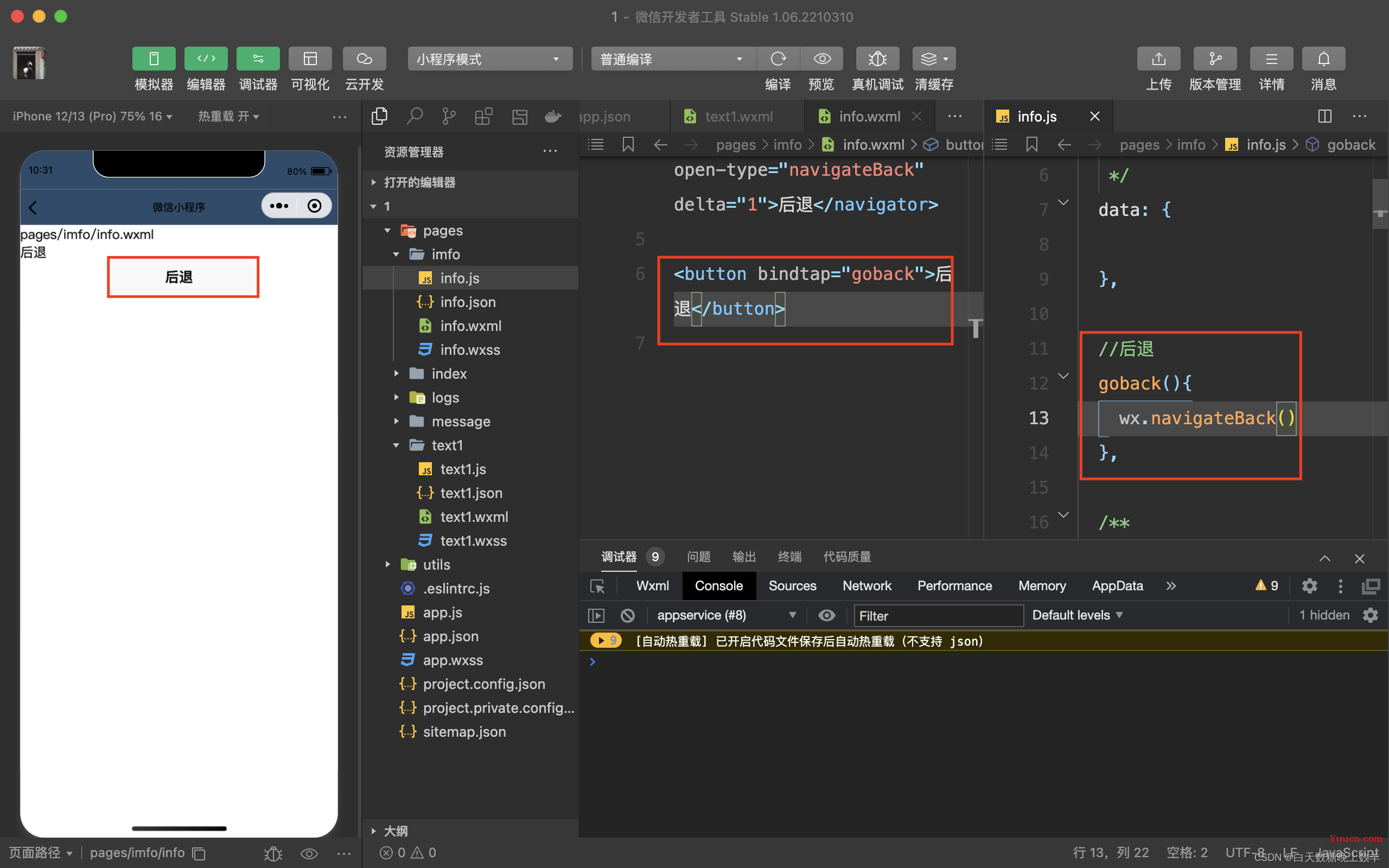Open the hot reload (热重载) dropdown
Image resolution: width=1389 pixels, height=868 pixels.
tap(228, 116)
